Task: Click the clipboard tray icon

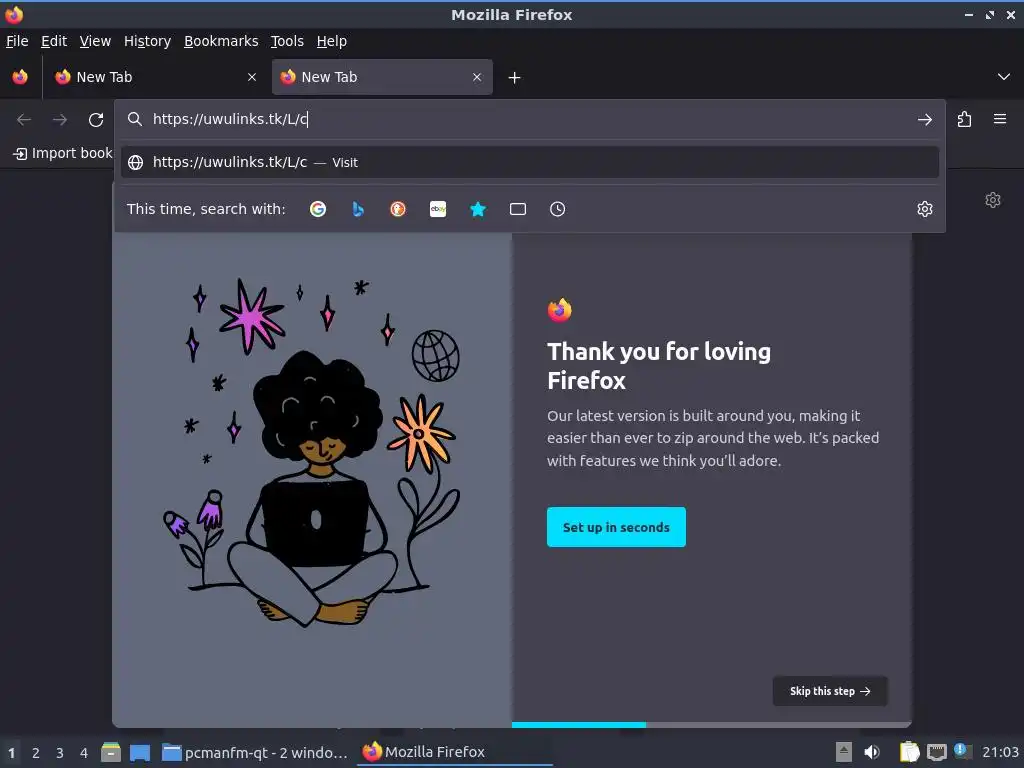Action: (x=909, y=752)
